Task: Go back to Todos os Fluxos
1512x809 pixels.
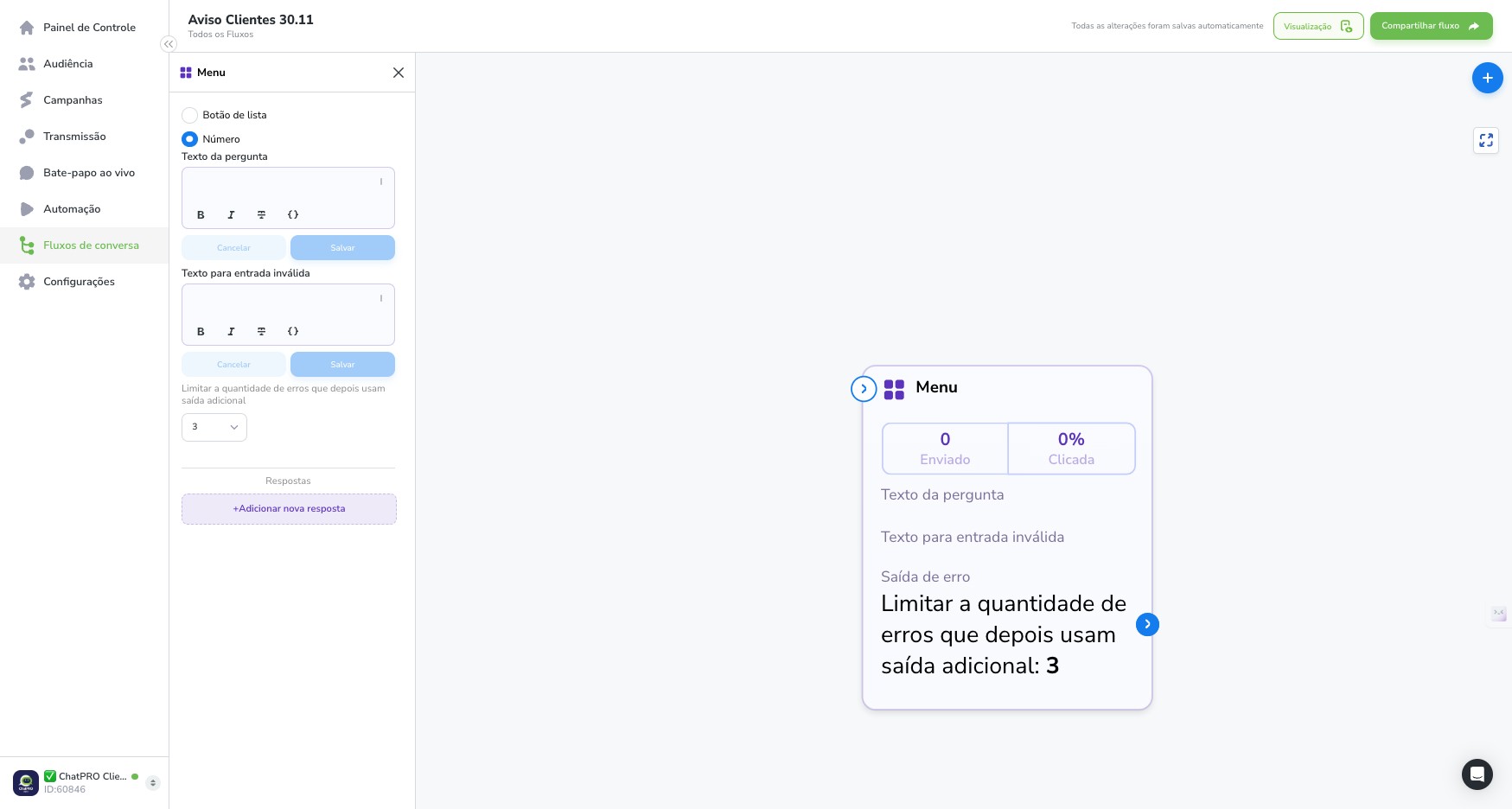Action: (x=220, y=35)
